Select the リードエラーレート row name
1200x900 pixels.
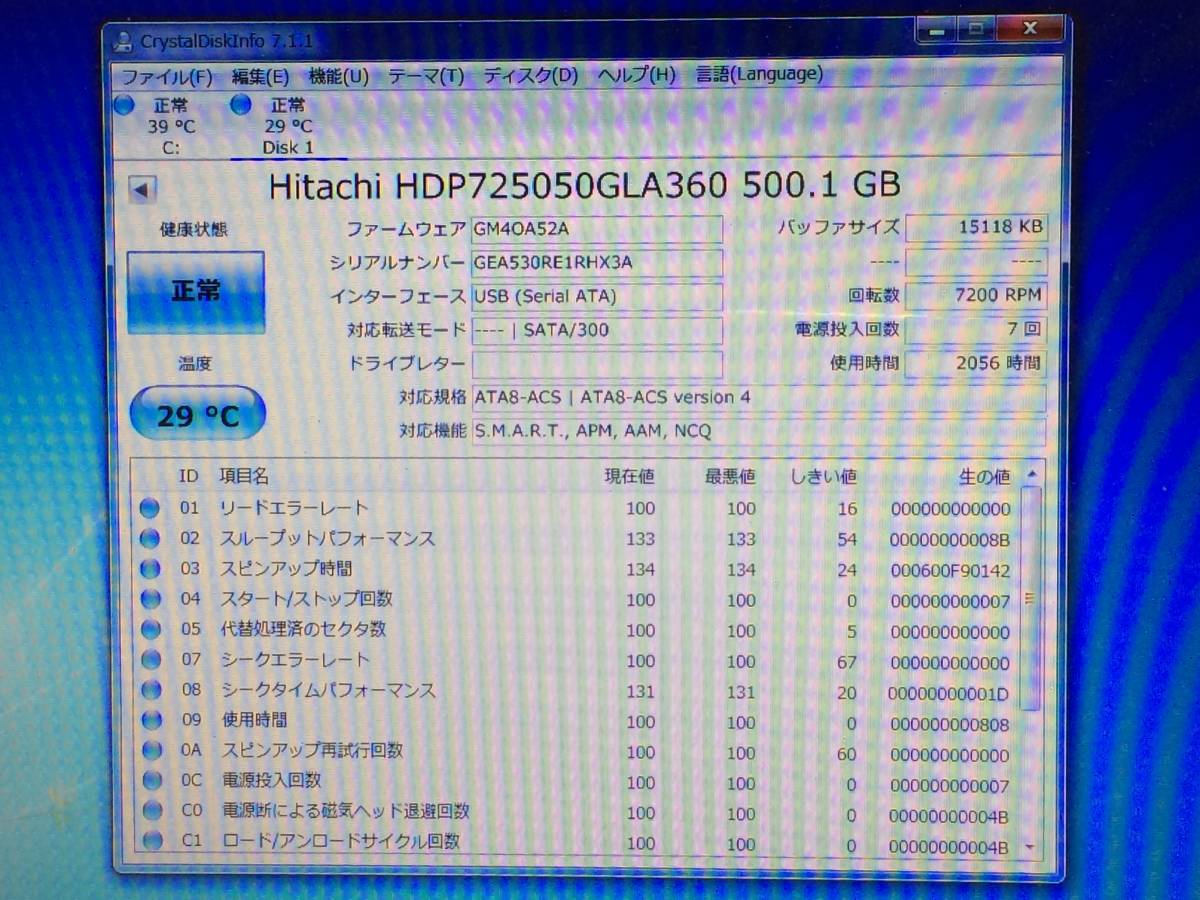click(294, 508)
